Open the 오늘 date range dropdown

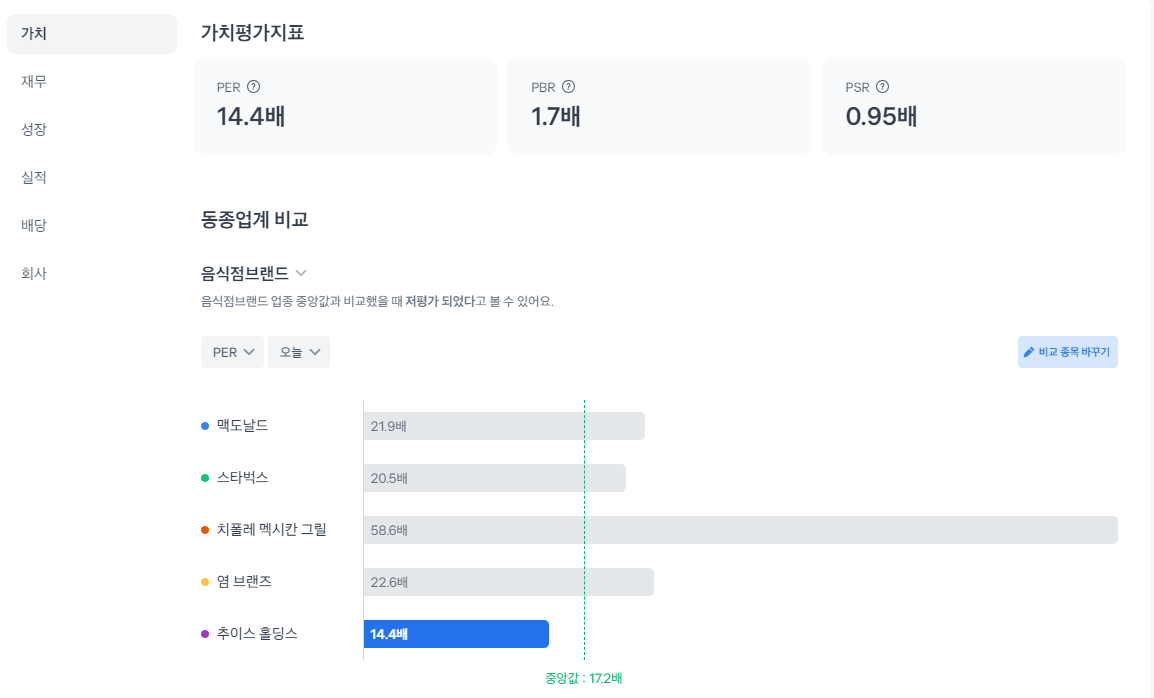click(298, 351)
